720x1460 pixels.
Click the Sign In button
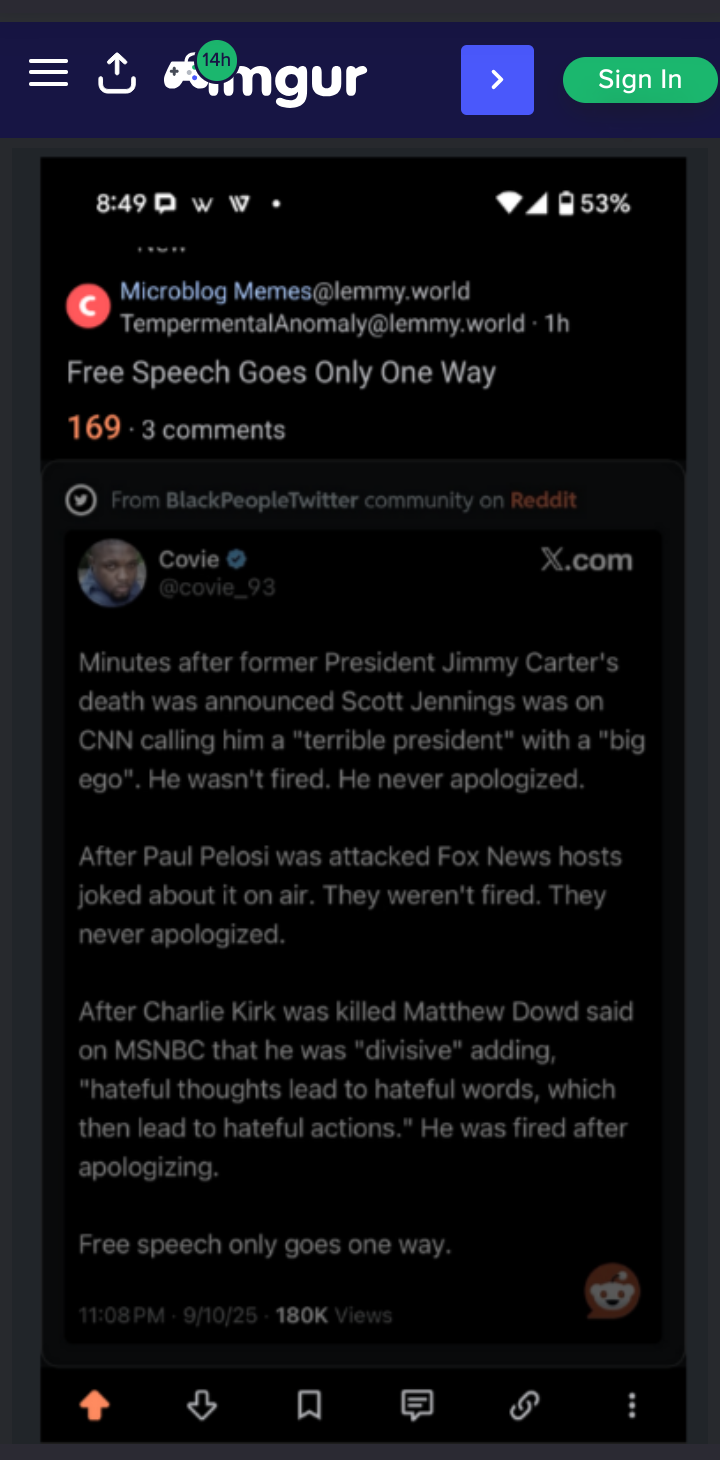[639, 80]
